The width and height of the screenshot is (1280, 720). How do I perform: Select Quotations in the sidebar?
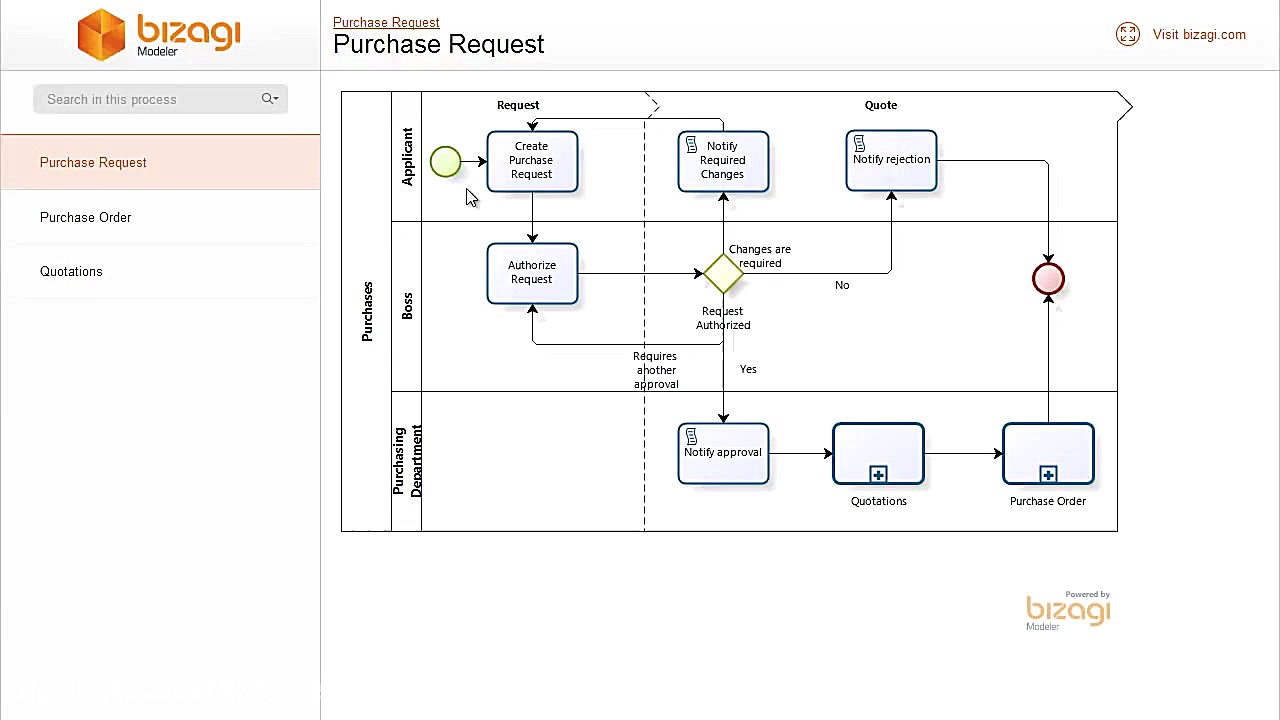(71, 271)
